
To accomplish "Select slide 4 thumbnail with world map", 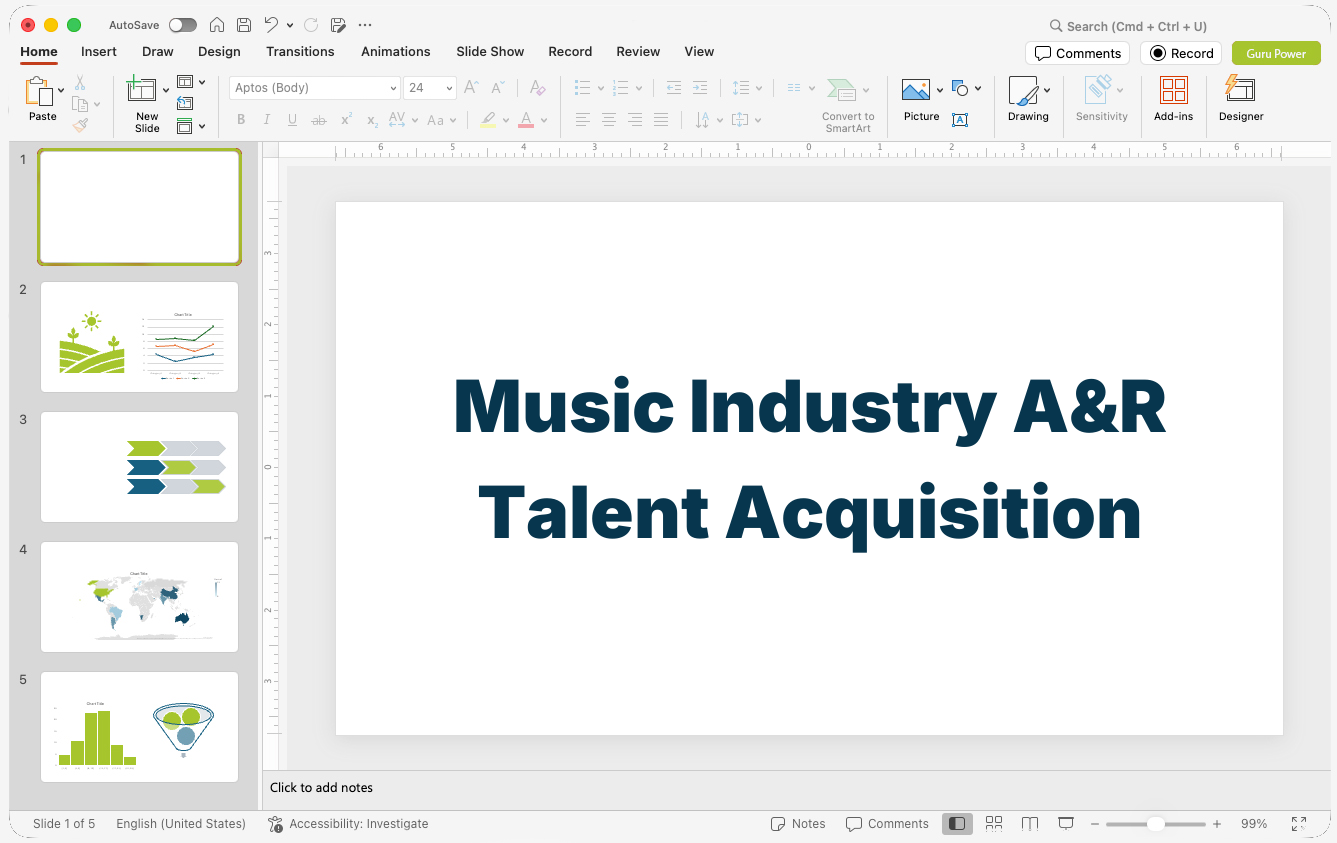I will pyautogui.click(x=140, y=597).
